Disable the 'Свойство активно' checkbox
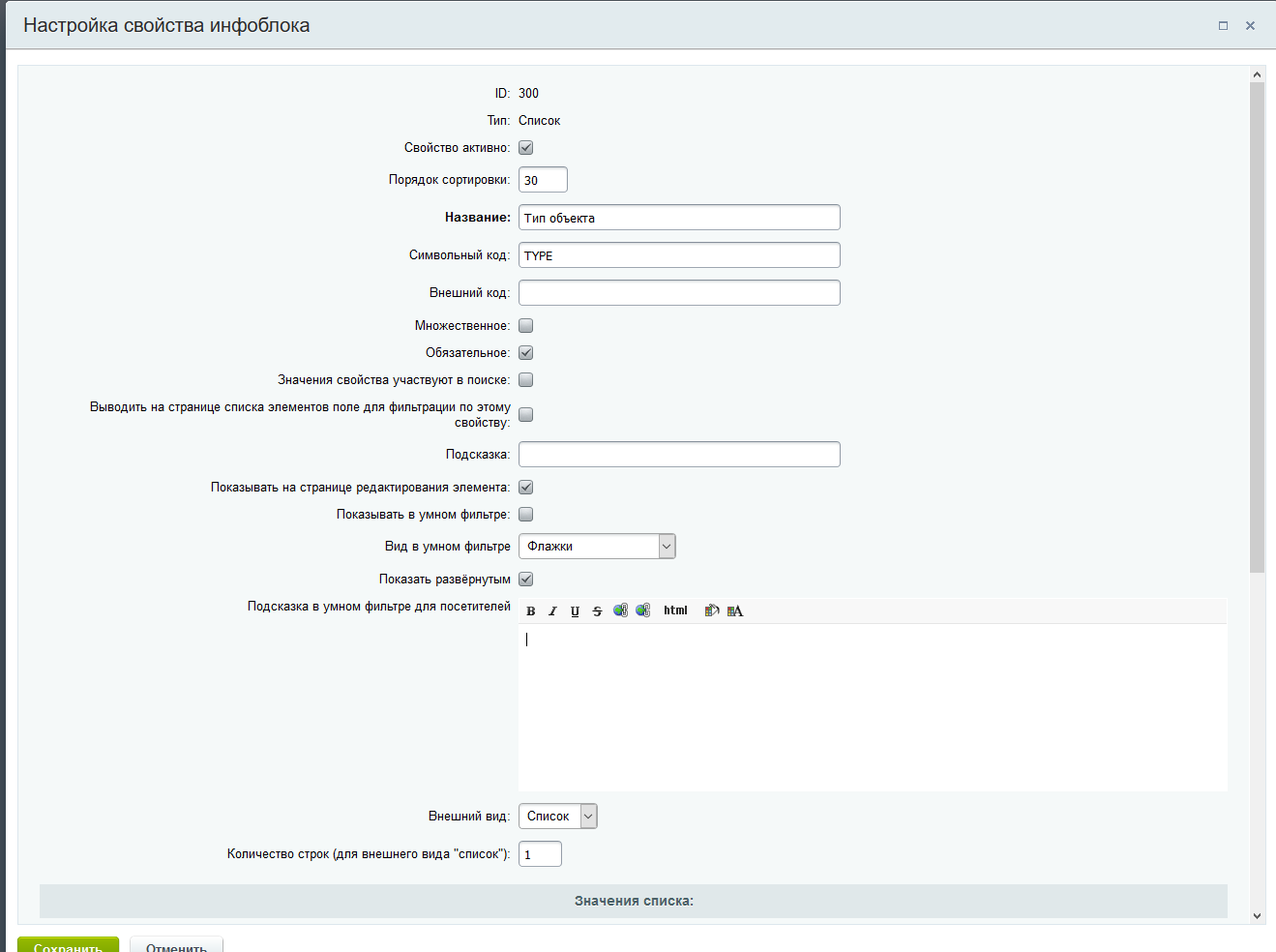The image size is (1276, 952). (526, 148)
